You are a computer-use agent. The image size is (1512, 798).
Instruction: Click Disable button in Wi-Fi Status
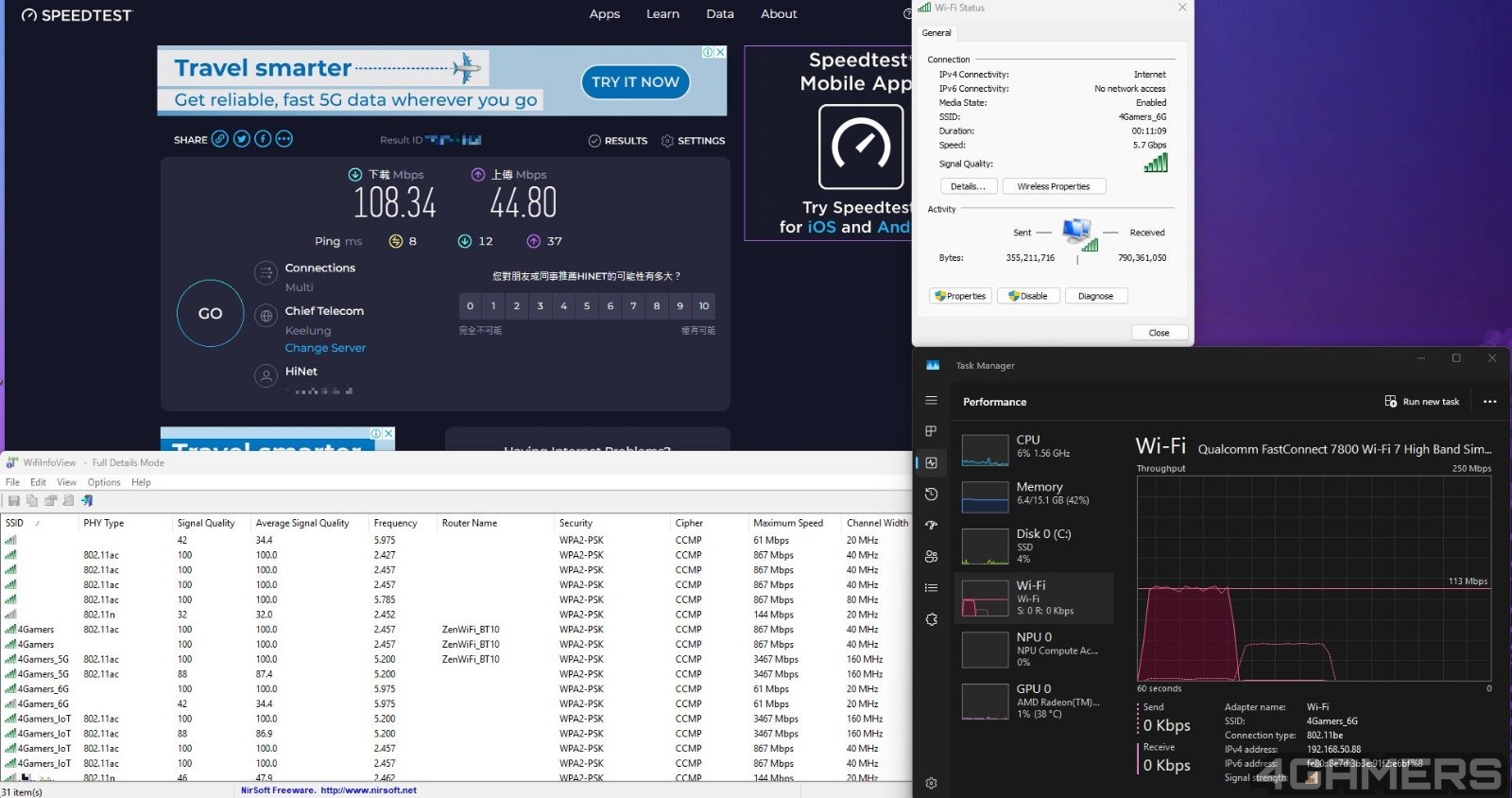pos(1027,296)
